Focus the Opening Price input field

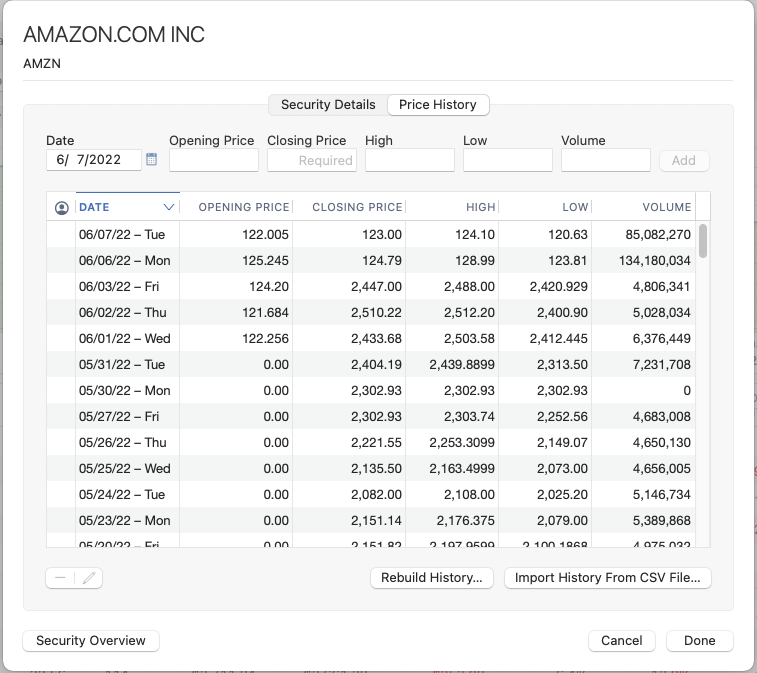(x=214, y=160)
